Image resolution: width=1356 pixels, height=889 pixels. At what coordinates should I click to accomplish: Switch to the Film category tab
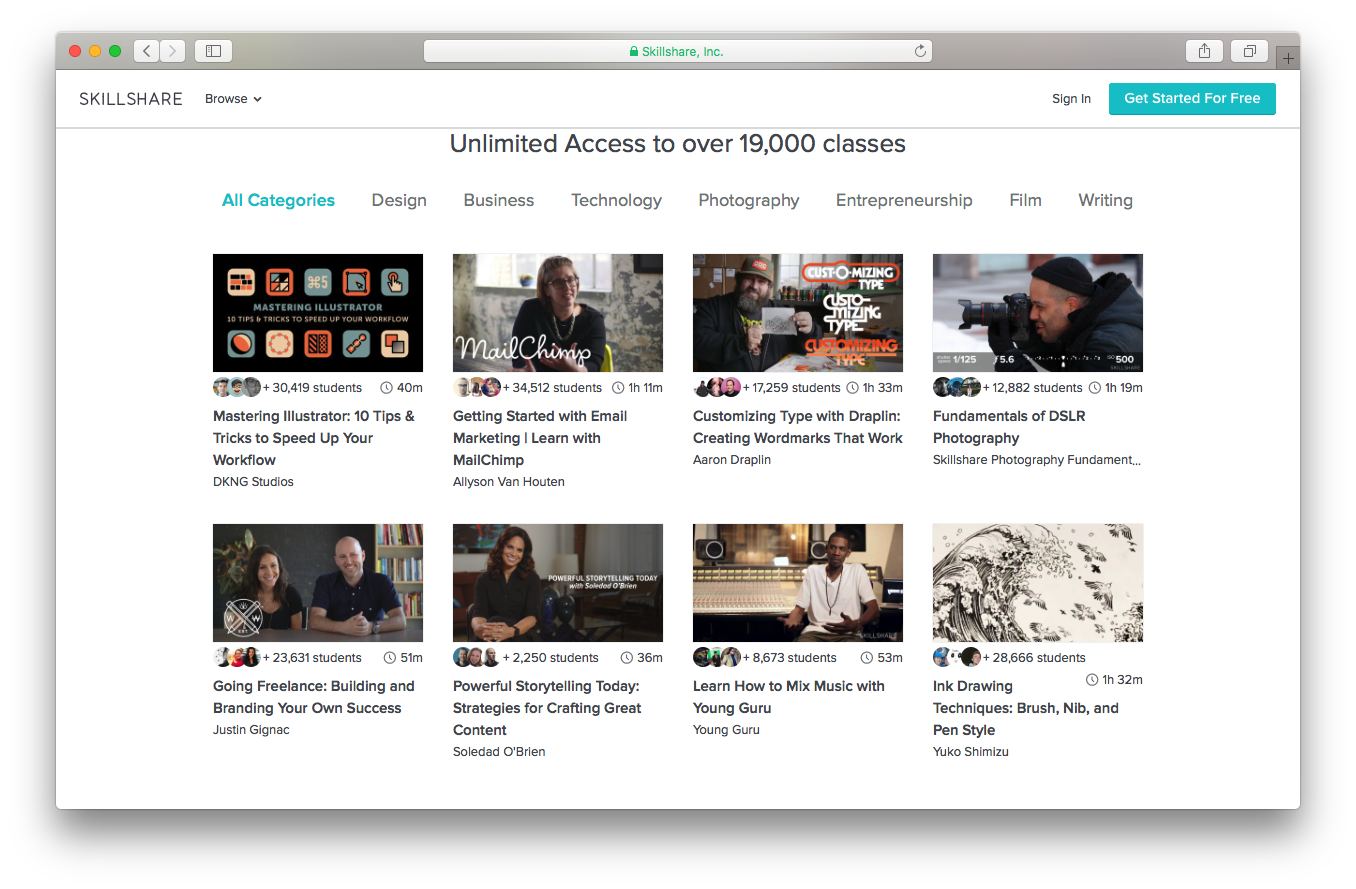coord(1025,200)
